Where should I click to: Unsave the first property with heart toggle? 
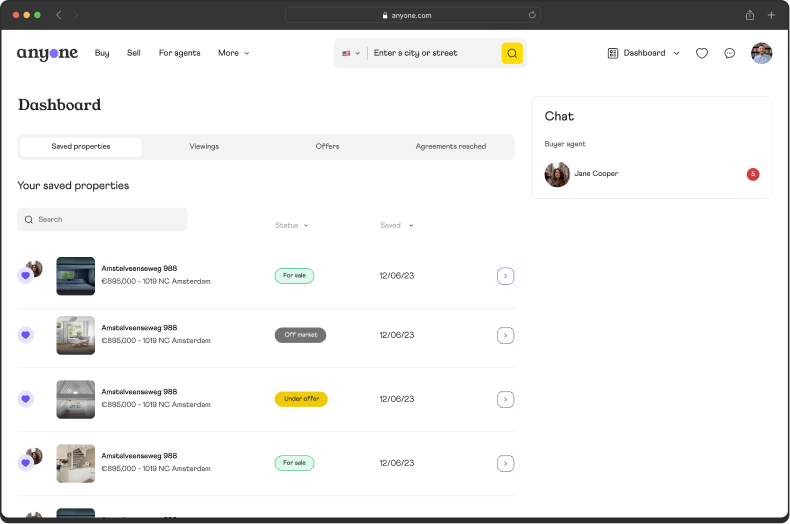(26, 276)
